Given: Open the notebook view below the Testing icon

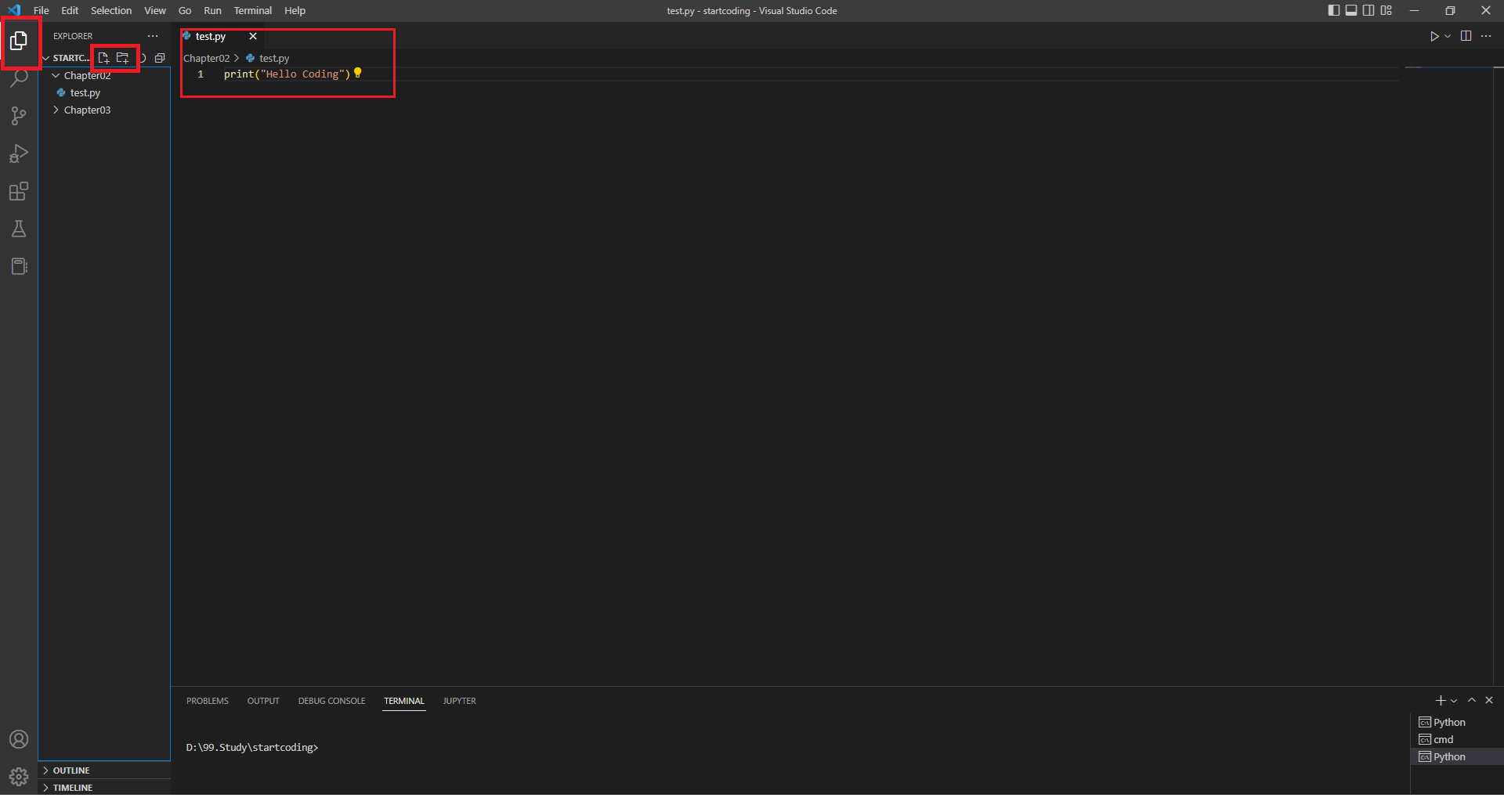Looking at the screenshot, I should point(19,266).
